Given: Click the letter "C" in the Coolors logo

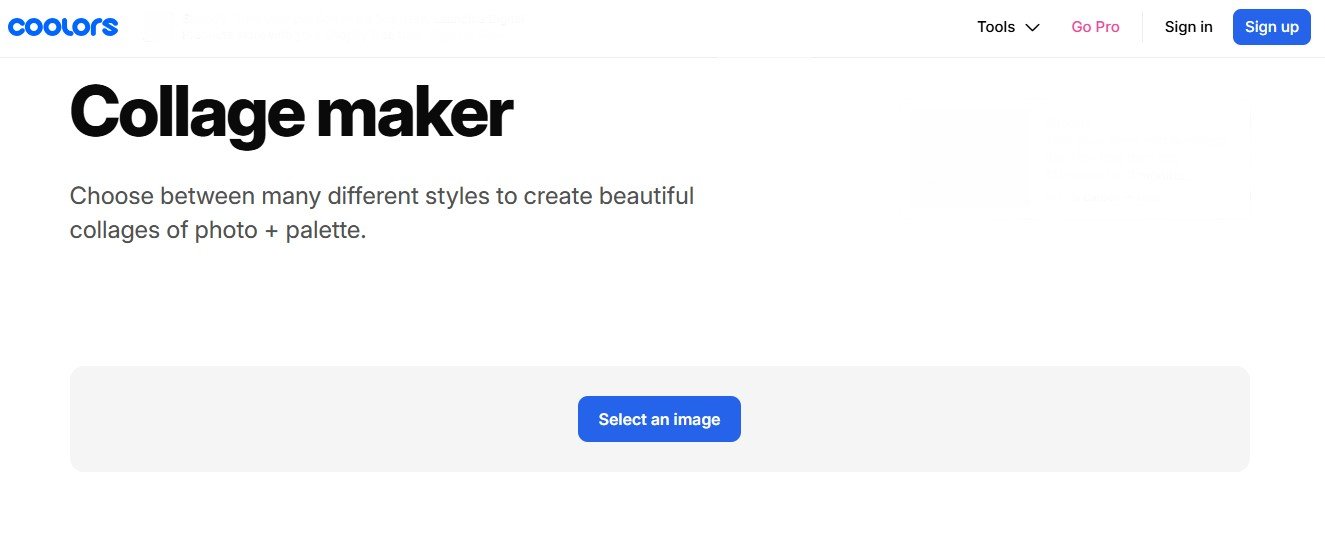Looking at the screenshot, I should (x=17, y=27).
